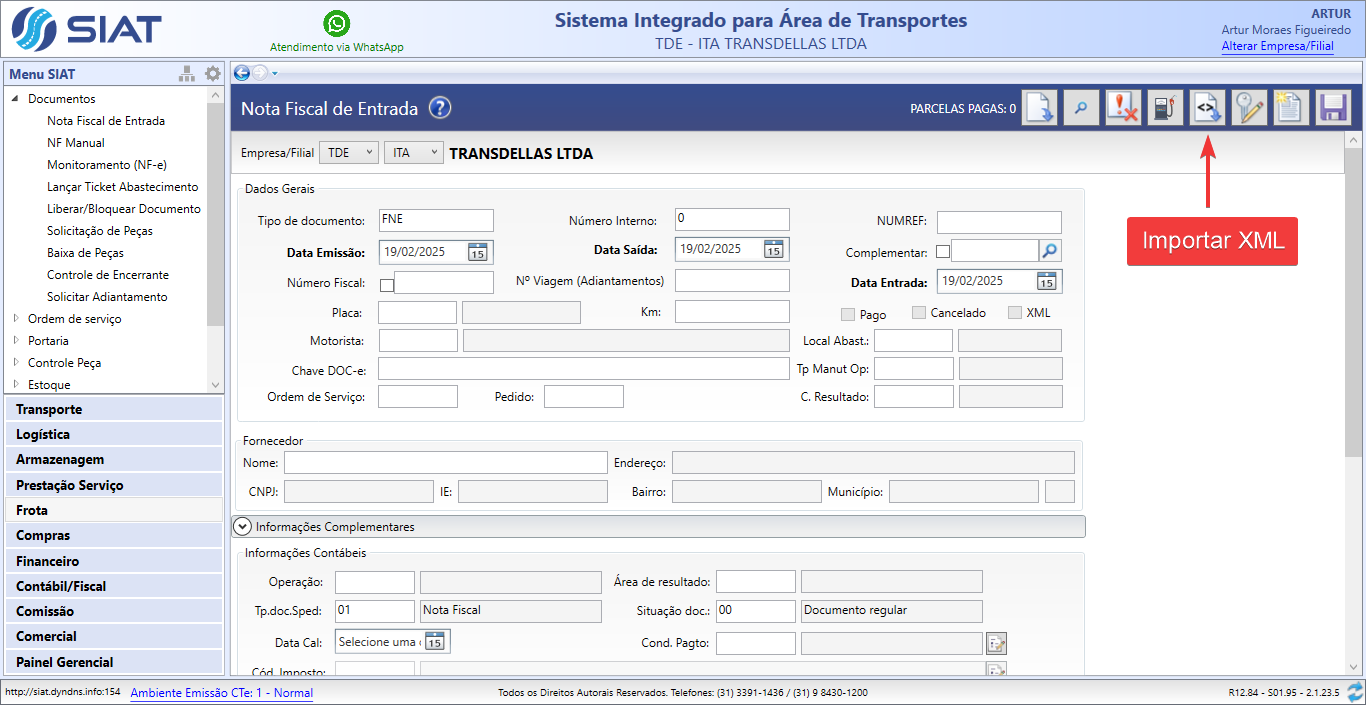Click the magnifier search icon in toolbar

click(x=1081, y=108)
